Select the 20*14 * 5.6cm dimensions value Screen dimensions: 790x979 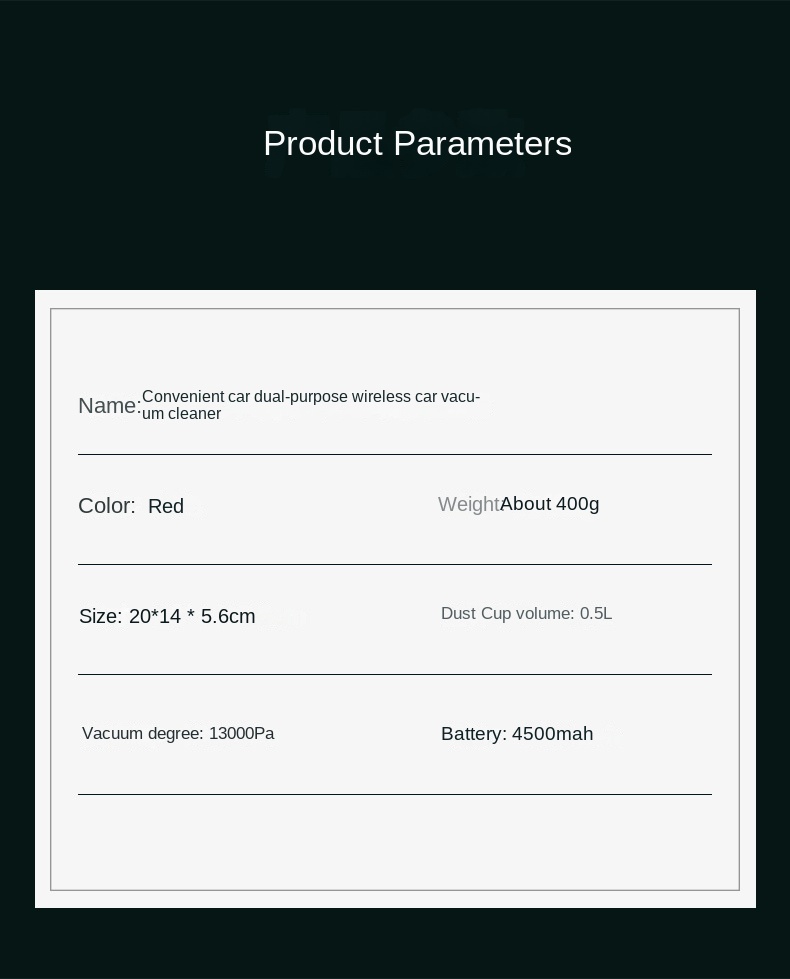pyautogui.click(x=192, y=617)
